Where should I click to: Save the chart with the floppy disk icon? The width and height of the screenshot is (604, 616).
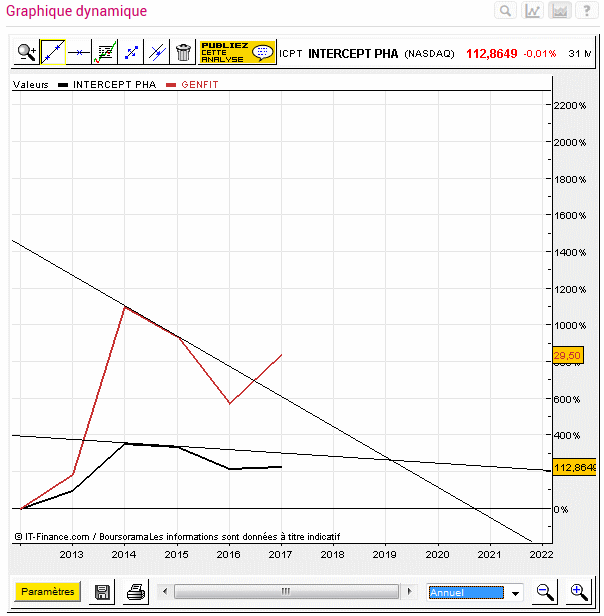[102, 592]
